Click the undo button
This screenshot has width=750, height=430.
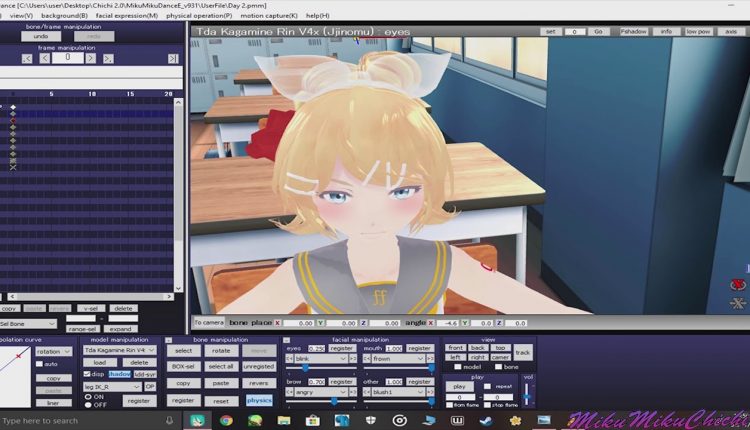pyautogui.click(x=41, y=36)
